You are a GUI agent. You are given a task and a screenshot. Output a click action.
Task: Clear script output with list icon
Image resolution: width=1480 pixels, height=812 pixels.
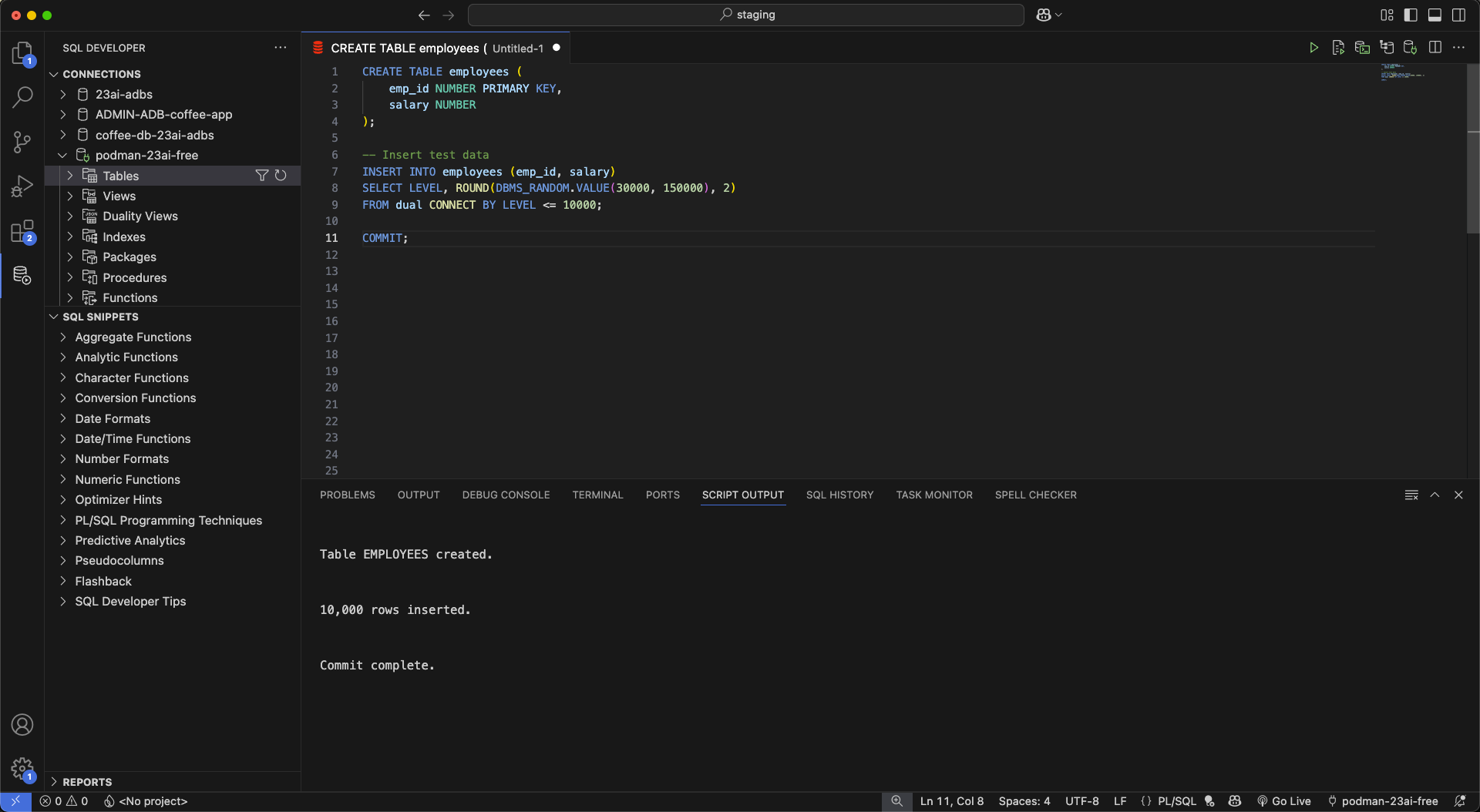tap(1411, 495)
